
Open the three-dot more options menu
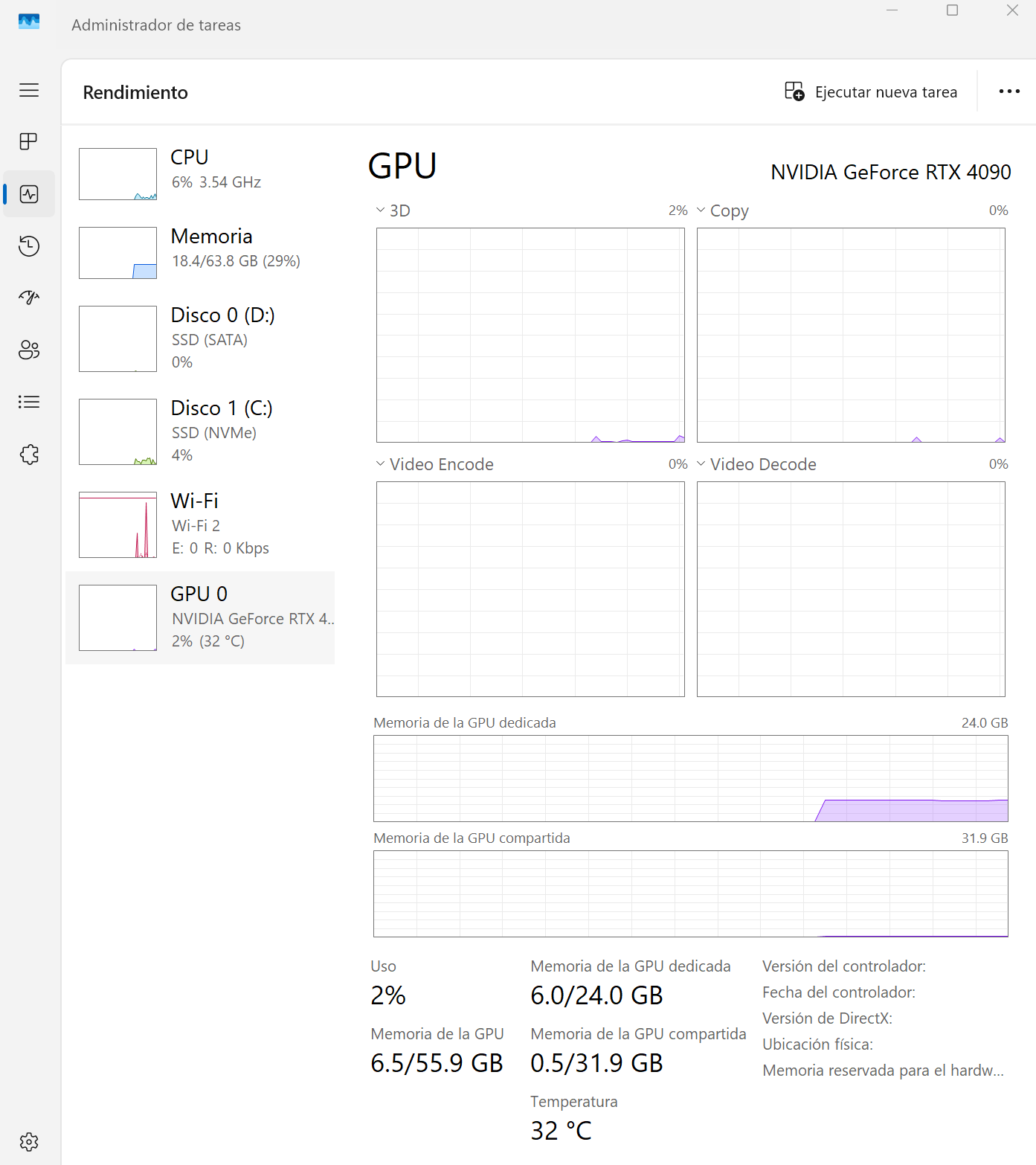point(1008,92)
